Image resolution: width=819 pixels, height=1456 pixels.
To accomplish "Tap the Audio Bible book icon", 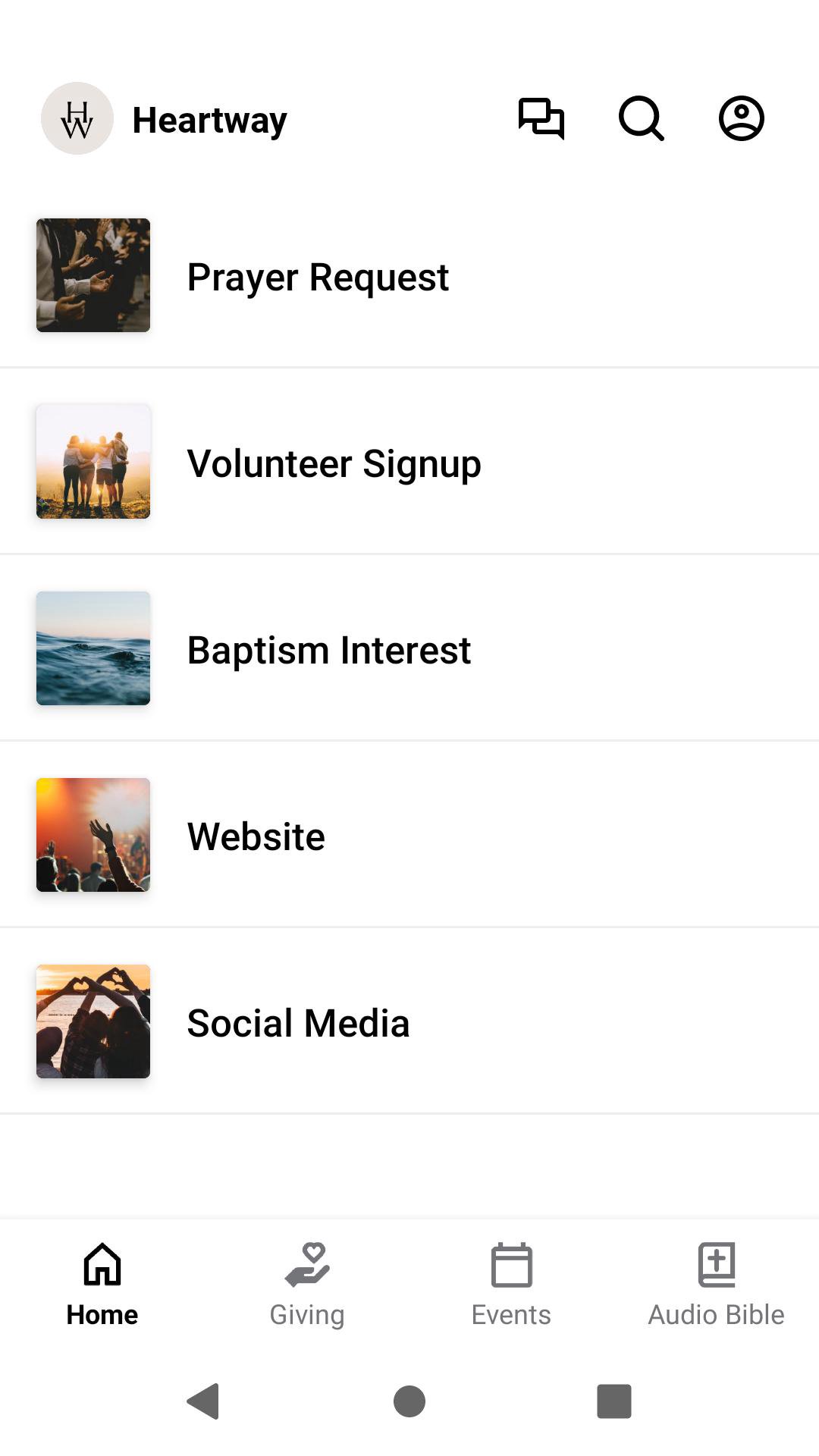I will coord(717,1264).
